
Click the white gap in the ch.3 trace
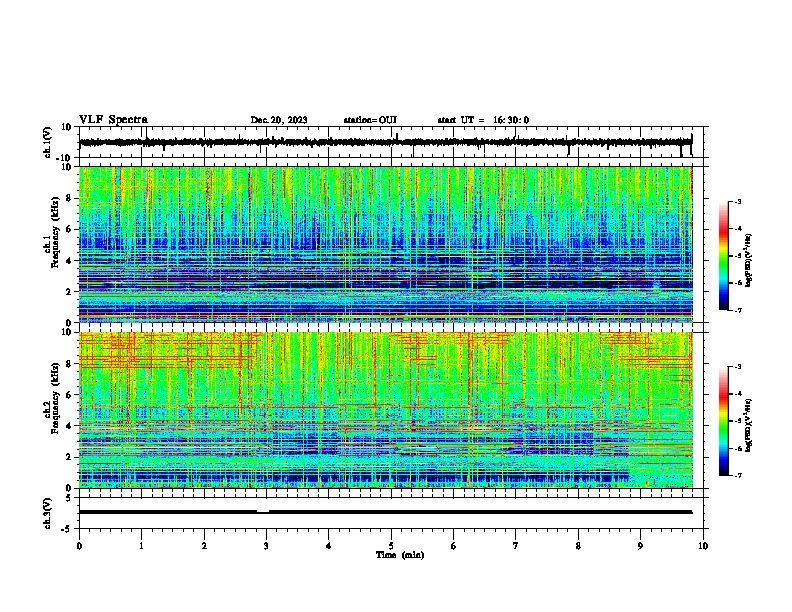(263, 511)
